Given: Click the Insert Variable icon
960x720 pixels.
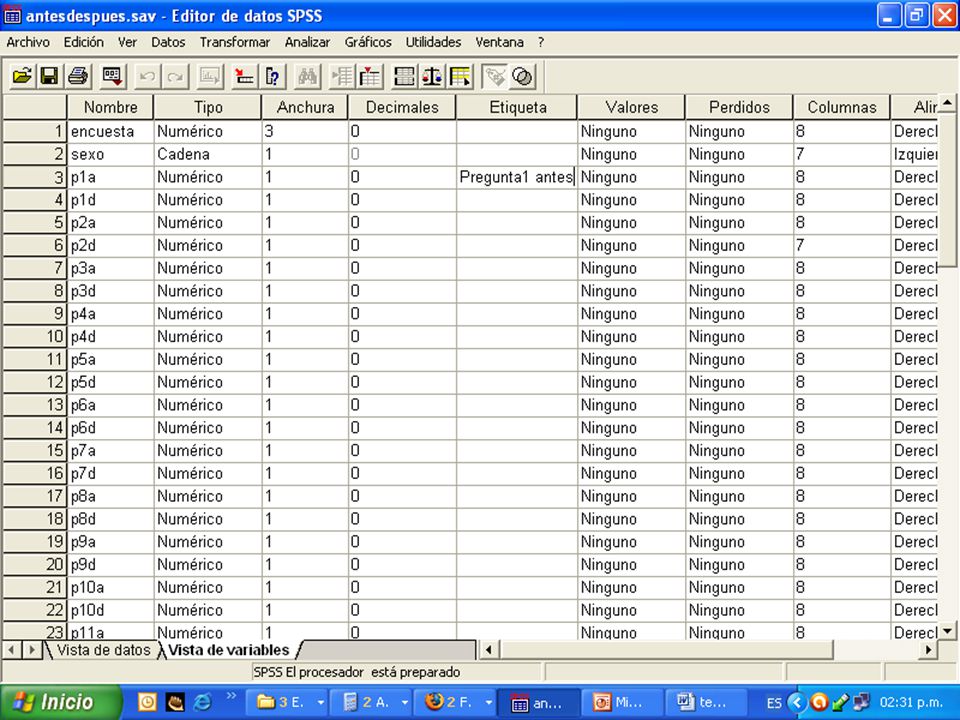Looking at the screenshot, I should pos(370,77).
